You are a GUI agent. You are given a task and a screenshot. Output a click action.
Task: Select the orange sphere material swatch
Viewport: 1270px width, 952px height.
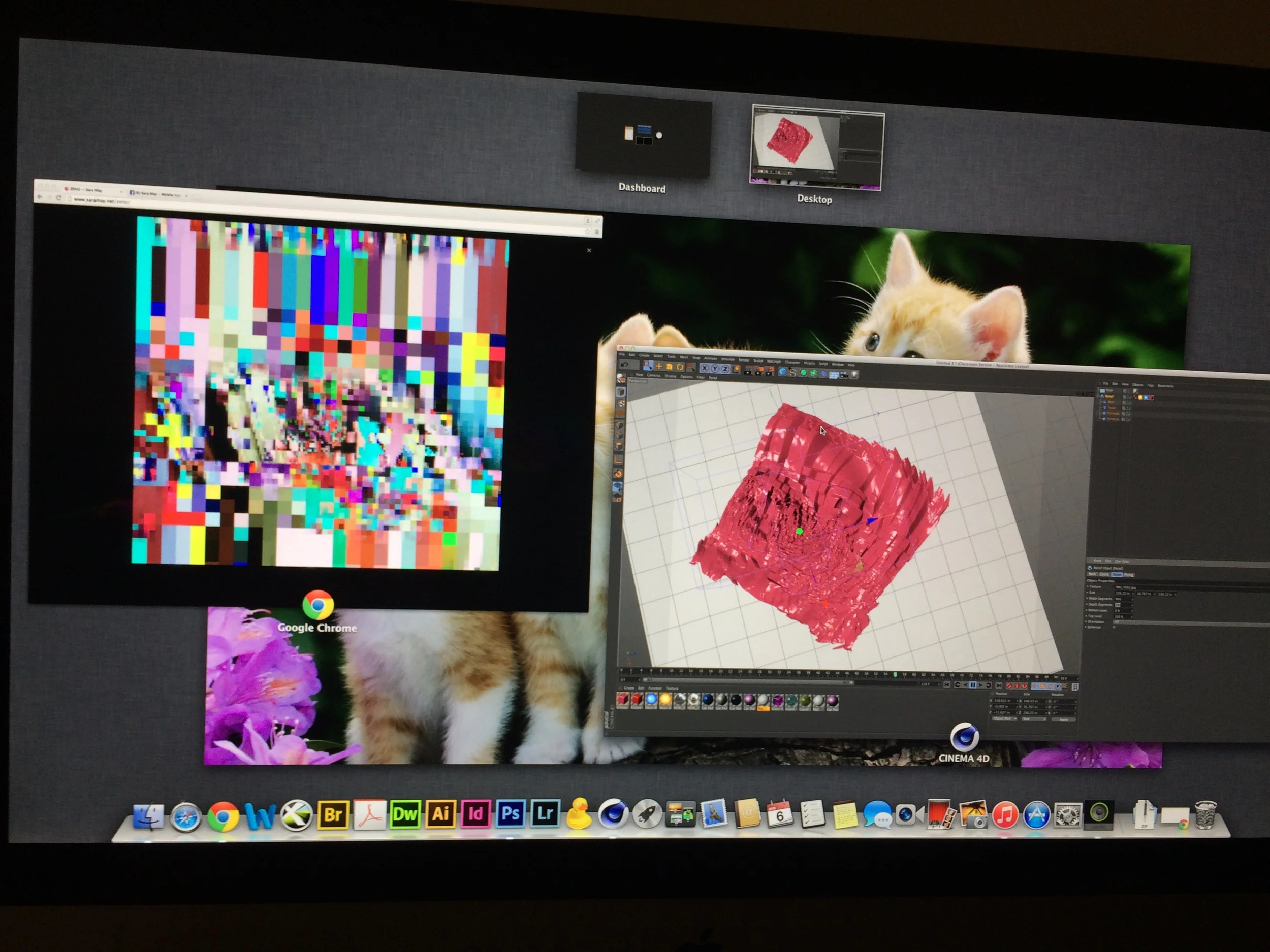click(x=665, y=700)
